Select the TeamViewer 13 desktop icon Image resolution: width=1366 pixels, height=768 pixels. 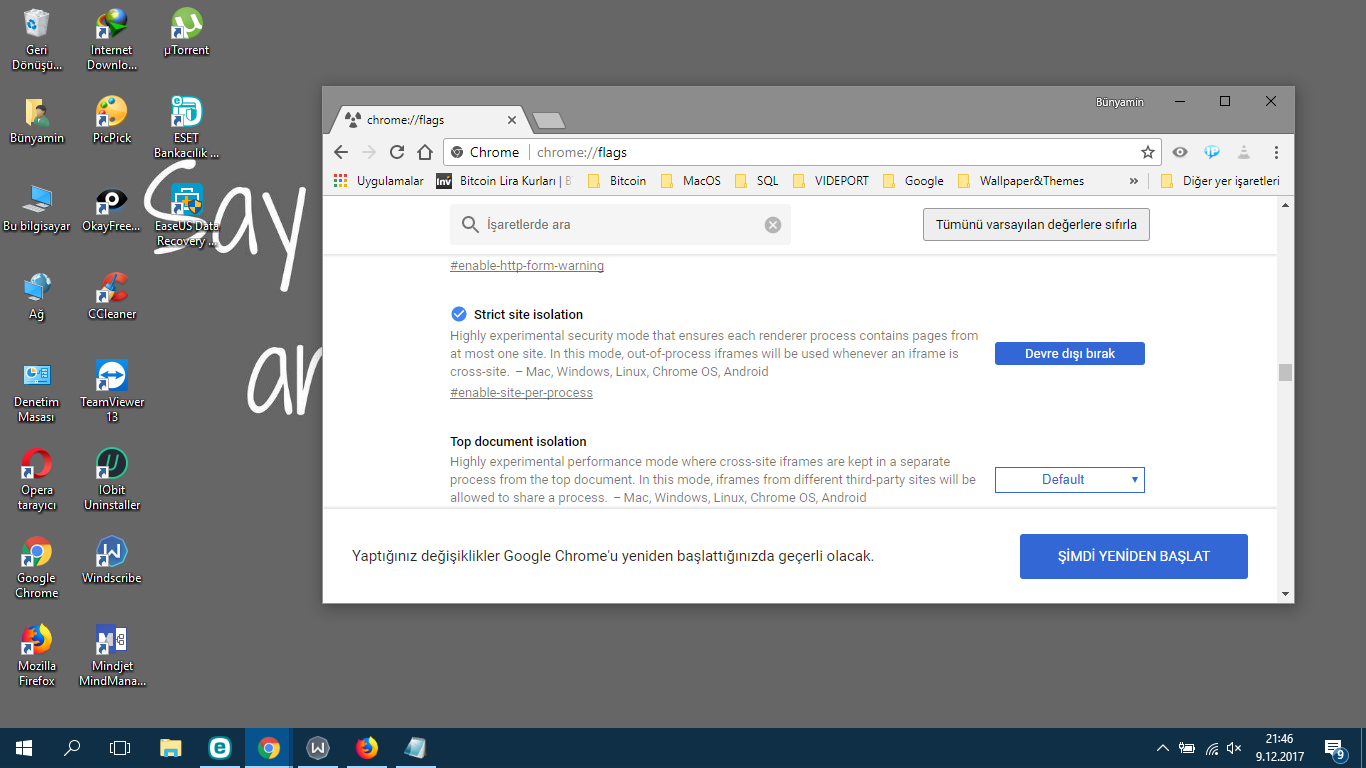tap(112, 391)
